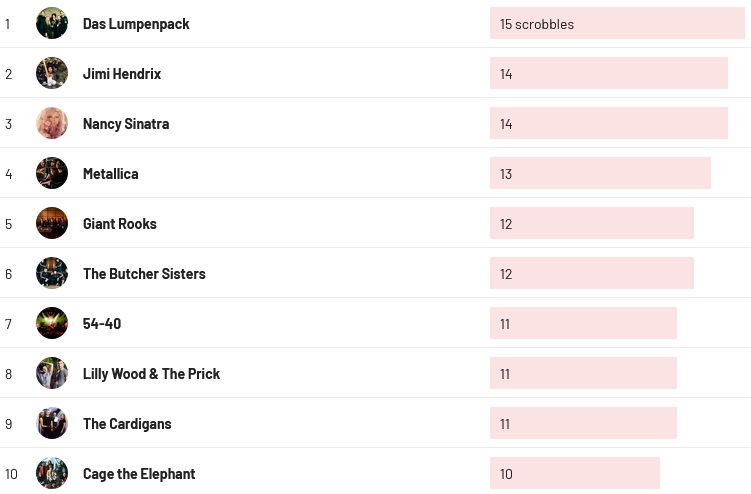
Task: Select the Metallica avatar thumbnail
Action: [x=52, y=173]
